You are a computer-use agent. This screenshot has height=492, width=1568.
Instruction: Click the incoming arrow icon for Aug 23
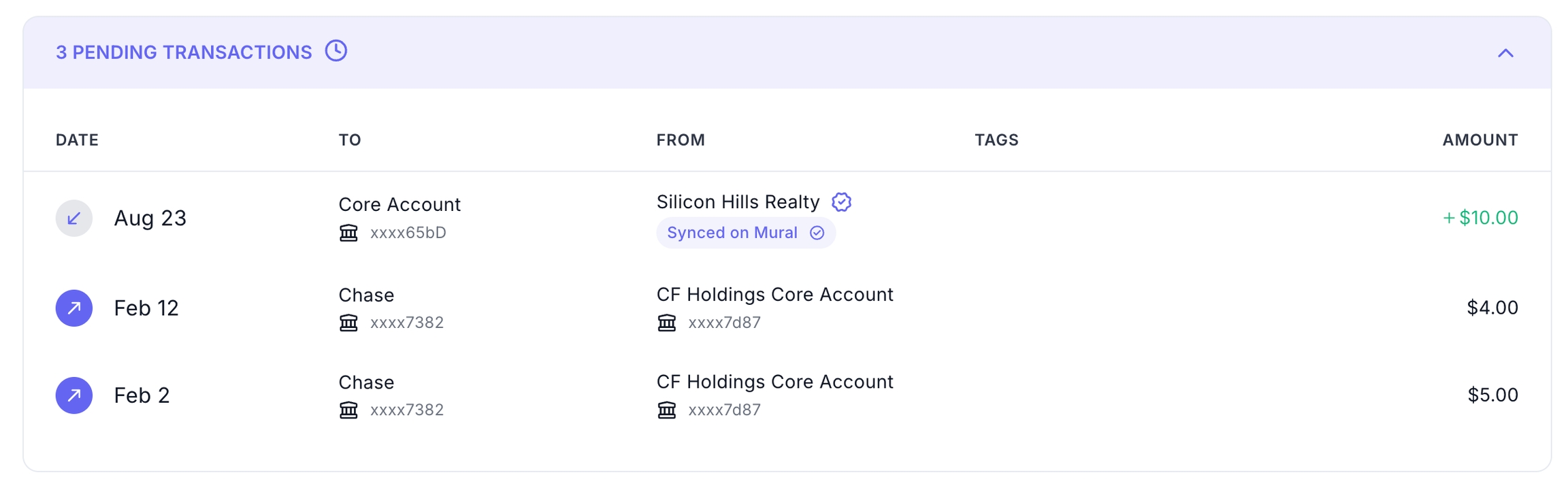coord(74,218)
